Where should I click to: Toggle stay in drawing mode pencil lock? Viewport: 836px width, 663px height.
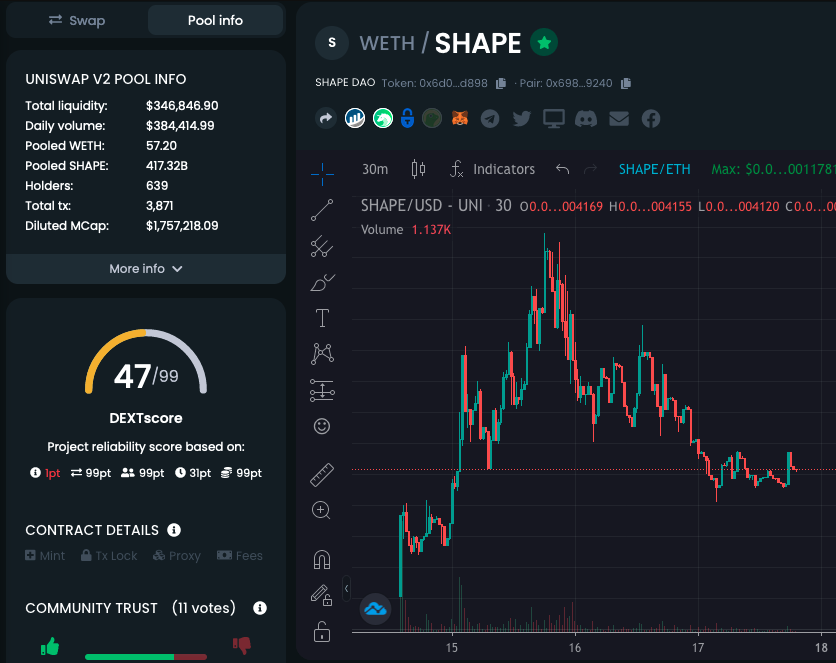click(321, 595)
